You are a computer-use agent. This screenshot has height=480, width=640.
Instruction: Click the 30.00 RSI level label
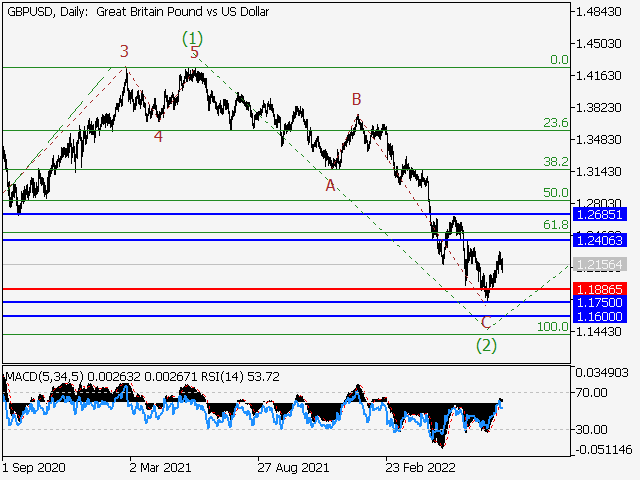tap(592, 429)
